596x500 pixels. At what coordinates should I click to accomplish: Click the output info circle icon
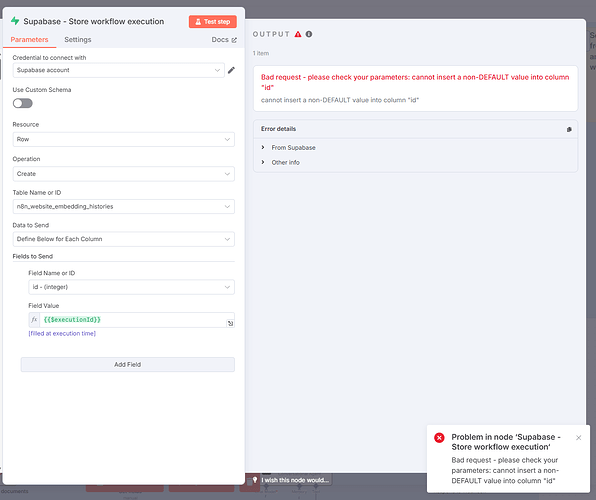(x=309, y=34)
